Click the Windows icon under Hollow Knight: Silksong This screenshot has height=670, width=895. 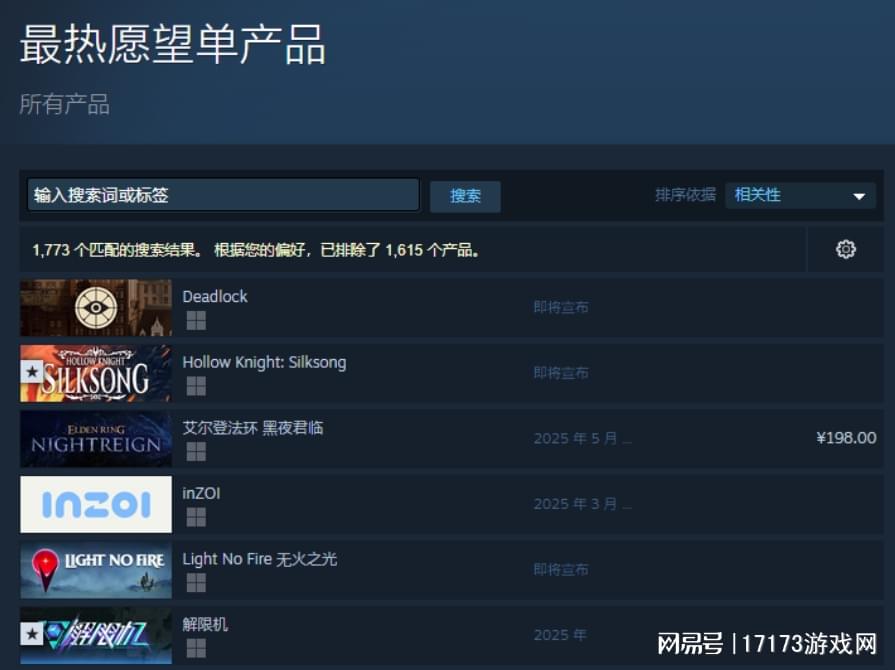pyautogui.click(x=196, y=386)
